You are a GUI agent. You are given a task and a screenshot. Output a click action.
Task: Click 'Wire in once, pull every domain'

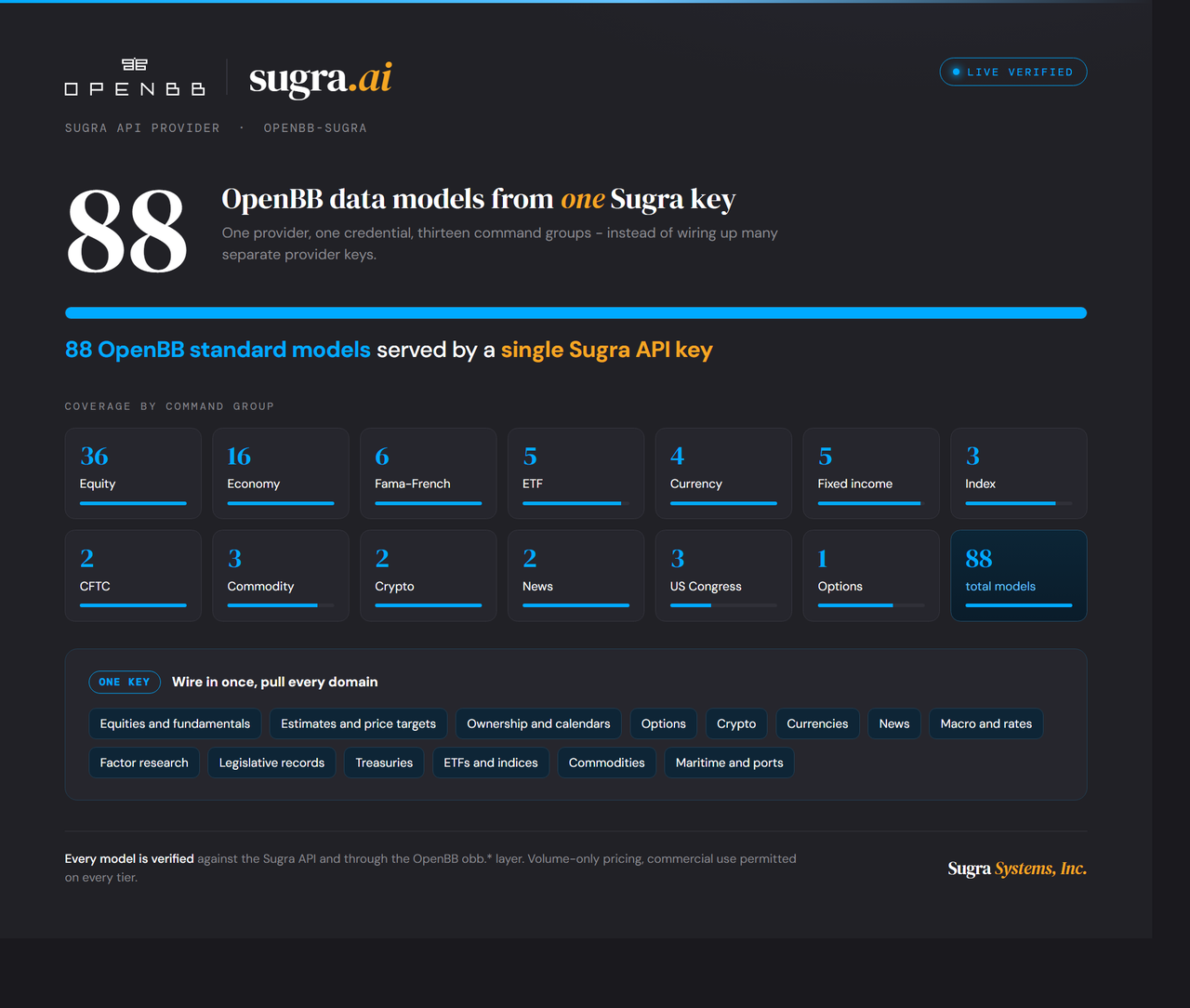click(x=275, y=682)
